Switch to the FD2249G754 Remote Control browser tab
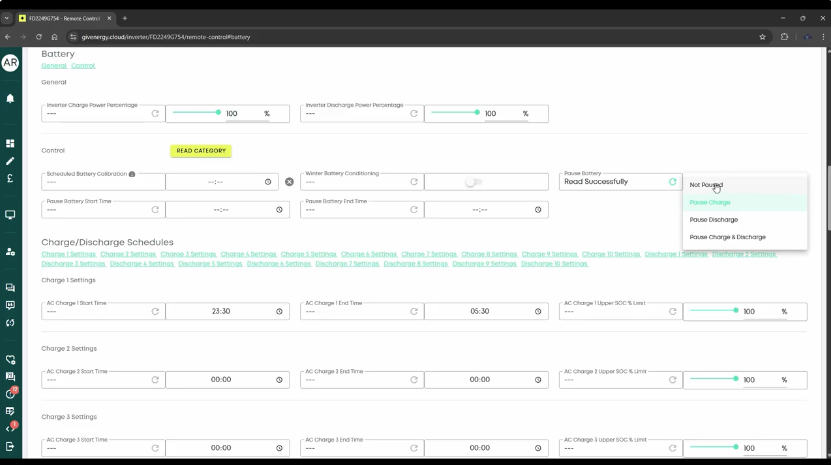This screenshot has height=465, width=831. coord(65,18)
